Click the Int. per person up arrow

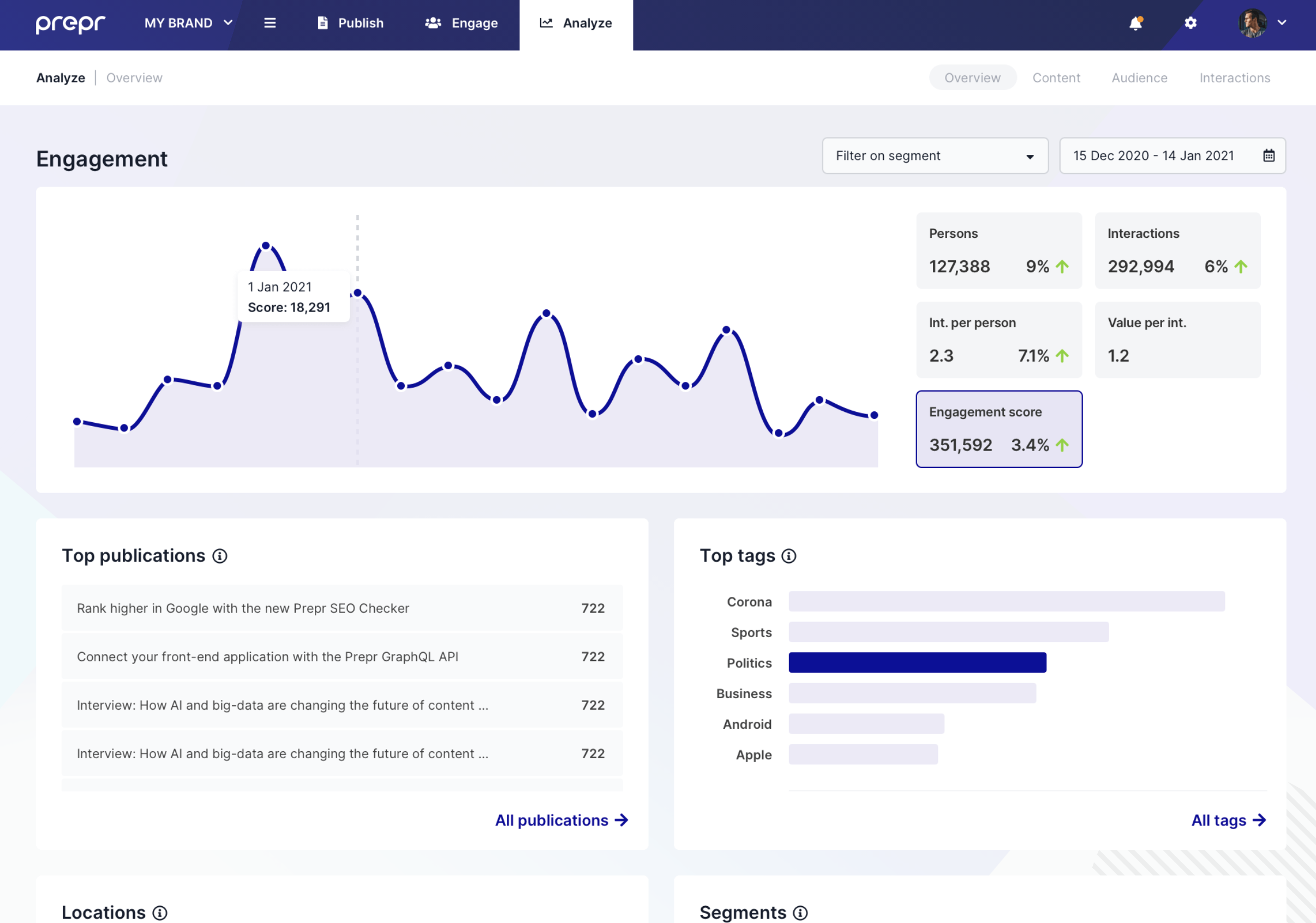pyautogui.click(x=1062, y=356)
